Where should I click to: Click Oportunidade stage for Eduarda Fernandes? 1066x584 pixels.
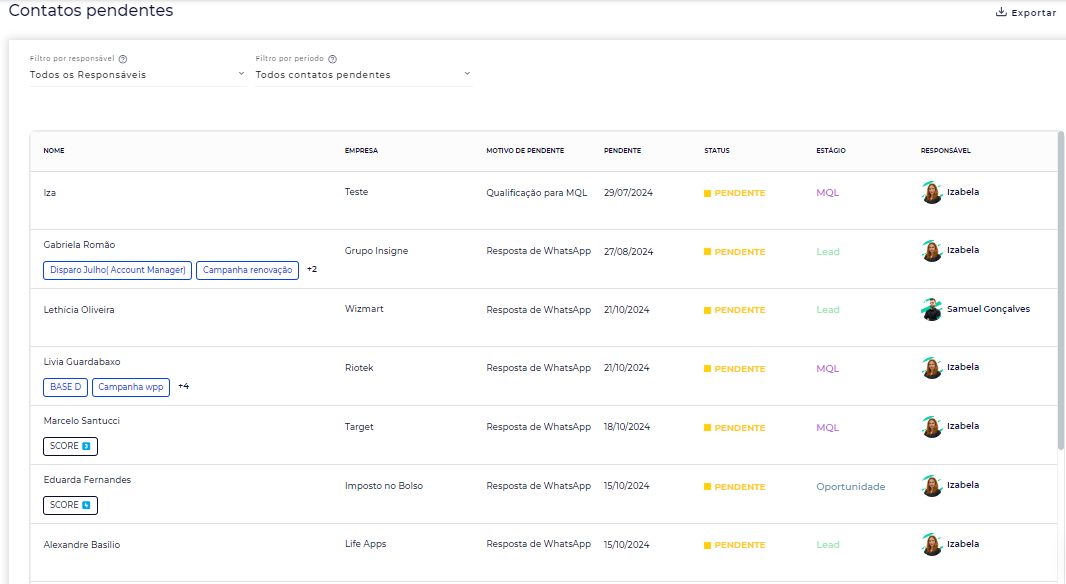(x=850, y=487)
